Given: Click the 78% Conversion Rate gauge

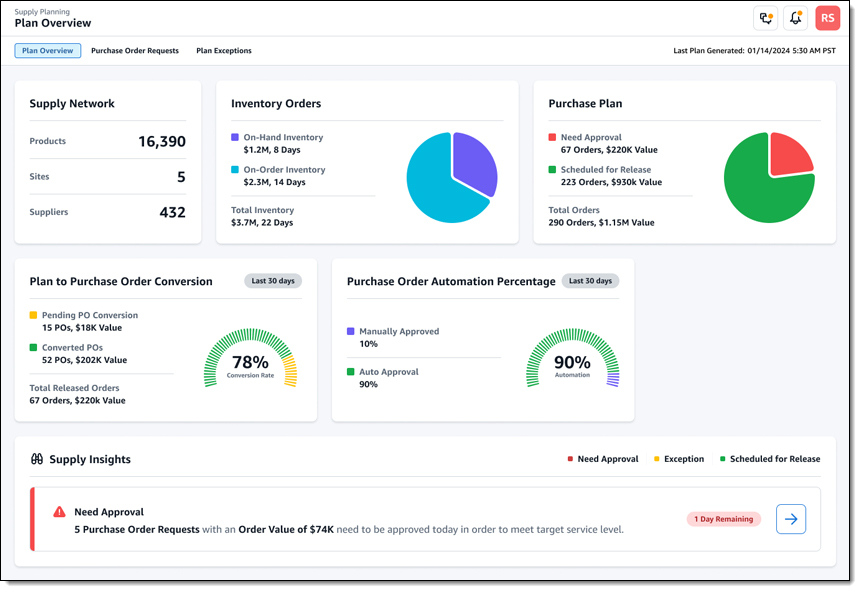Looking at the screenshot, I should pos(250,358).
